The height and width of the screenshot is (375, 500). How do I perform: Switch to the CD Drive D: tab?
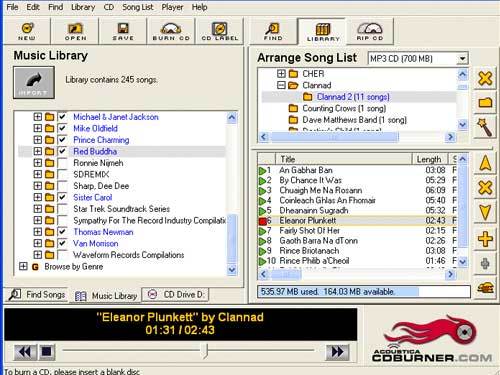coord(176,295)
